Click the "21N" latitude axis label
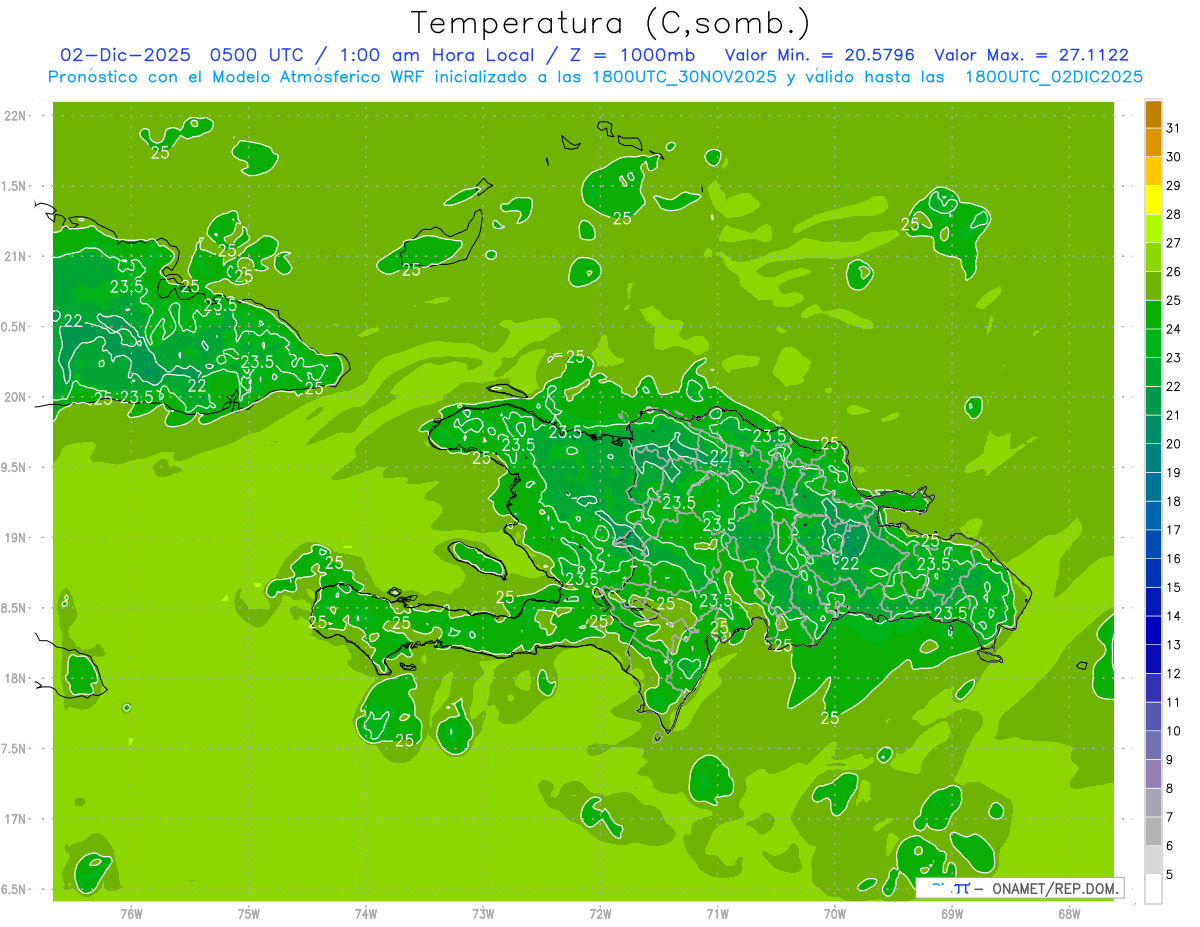This screenshot has width=1200, height=927. [17, 256]
